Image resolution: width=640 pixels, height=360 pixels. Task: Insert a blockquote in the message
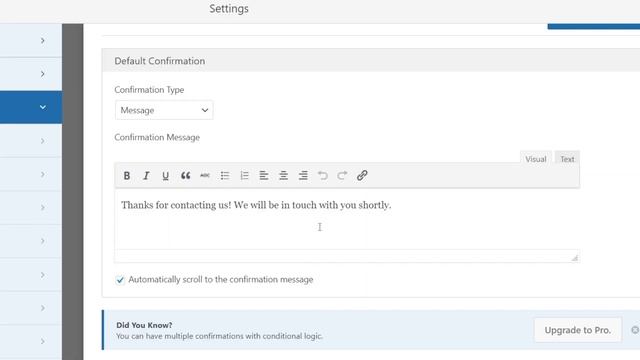point(185,176)
